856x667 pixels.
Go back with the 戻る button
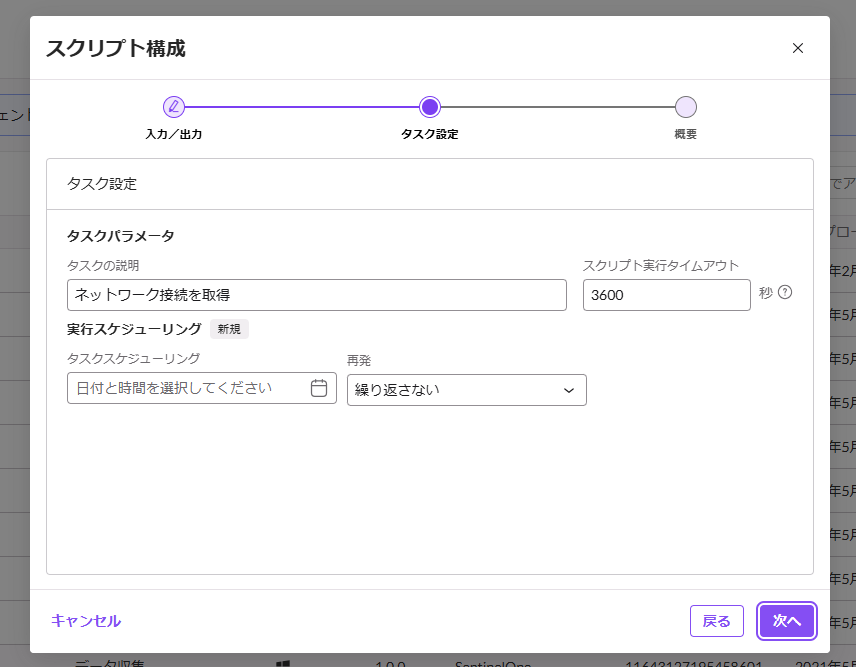point(716,621)
